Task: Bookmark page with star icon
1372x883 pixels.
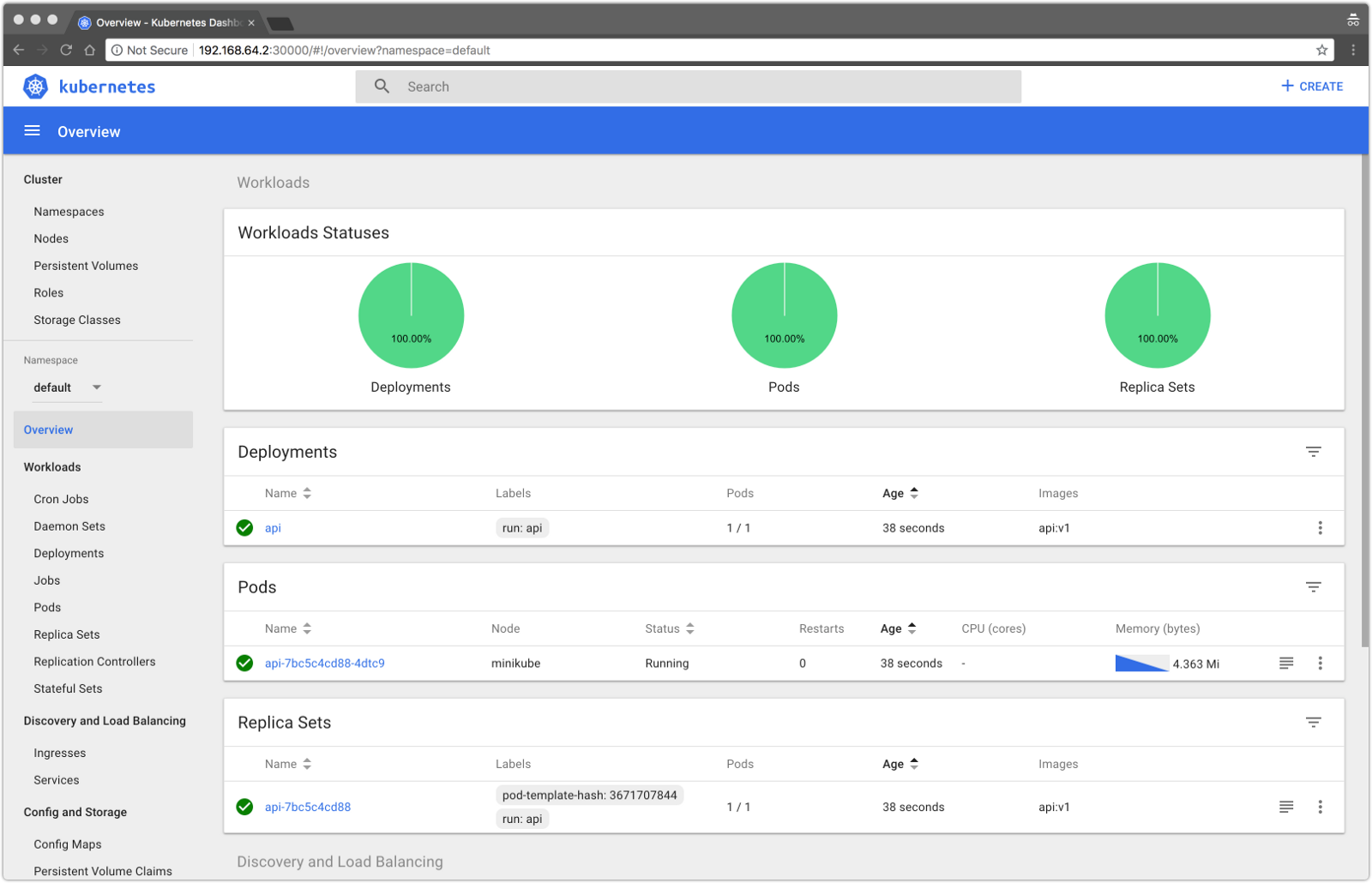Action: [1321, 51]
